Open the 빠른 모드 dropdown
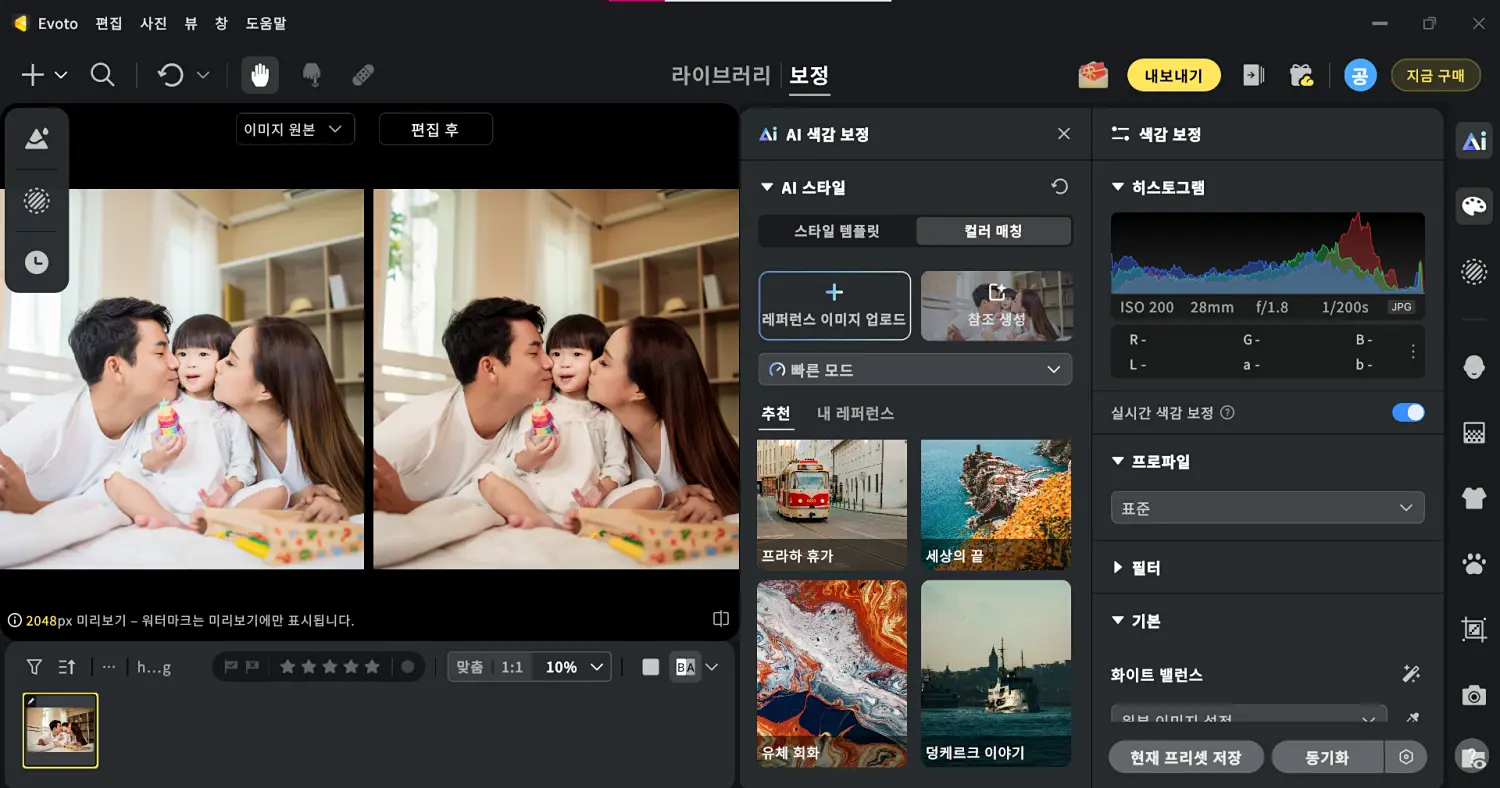Viewport: 1500px width, 788px height. (x=914, y=369)
